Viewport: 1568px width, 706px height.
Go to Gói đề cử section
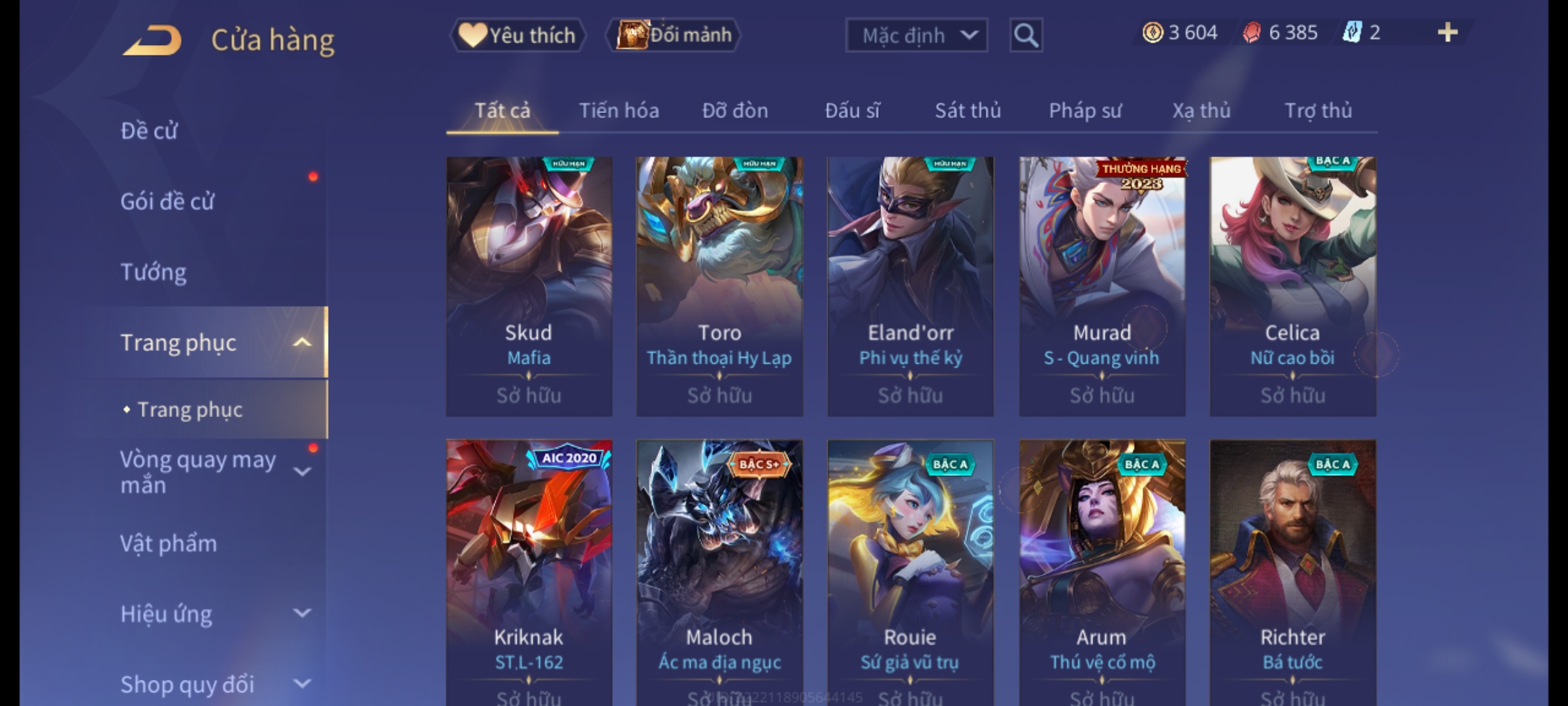click(x=167, y=201)
